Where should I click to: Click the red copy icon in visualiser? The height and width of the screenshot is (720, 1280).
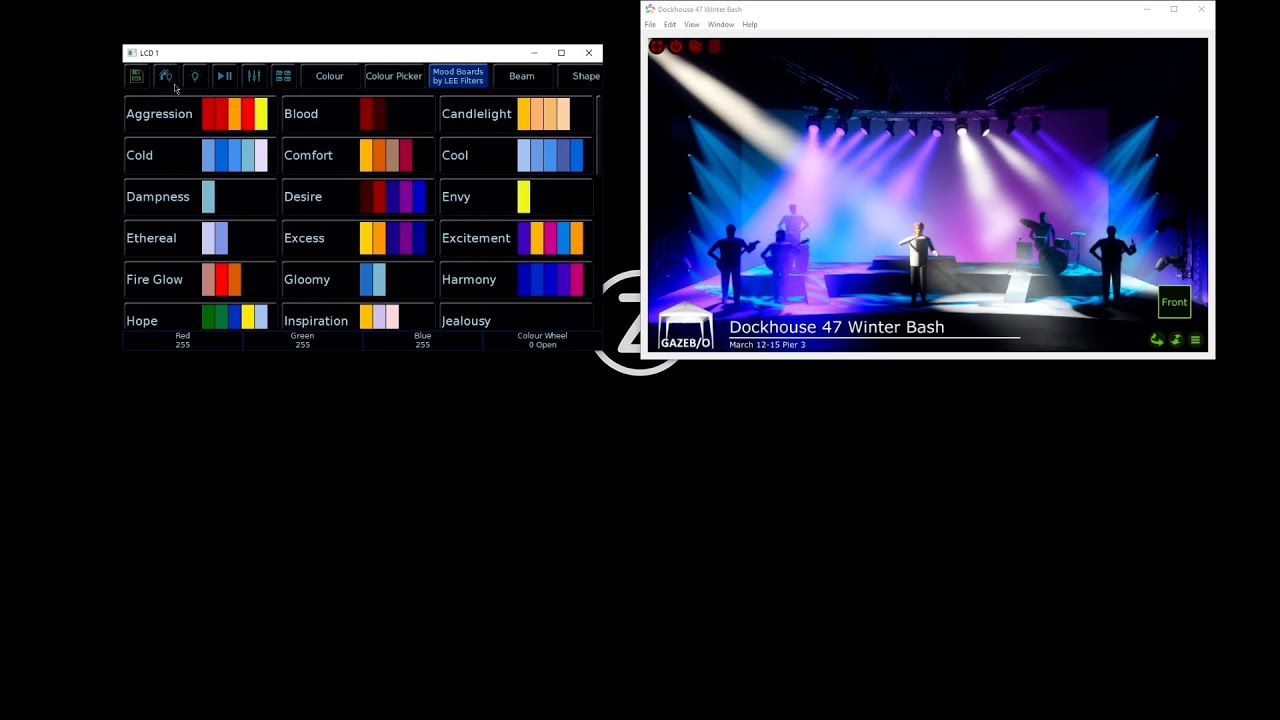(695, 46)
